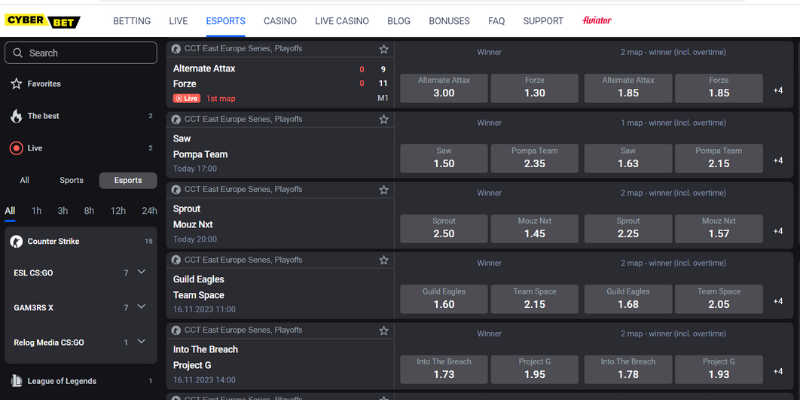Show +4 more markets for Sprout match
This screenshot has height=400, width=800.
tap(778, 231)
